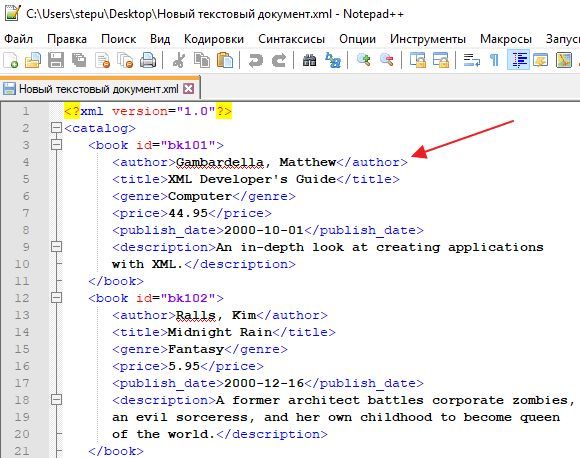Click line number 15 in the margin
The height and width of the screenshot is (458, 580).
(21, 349)
